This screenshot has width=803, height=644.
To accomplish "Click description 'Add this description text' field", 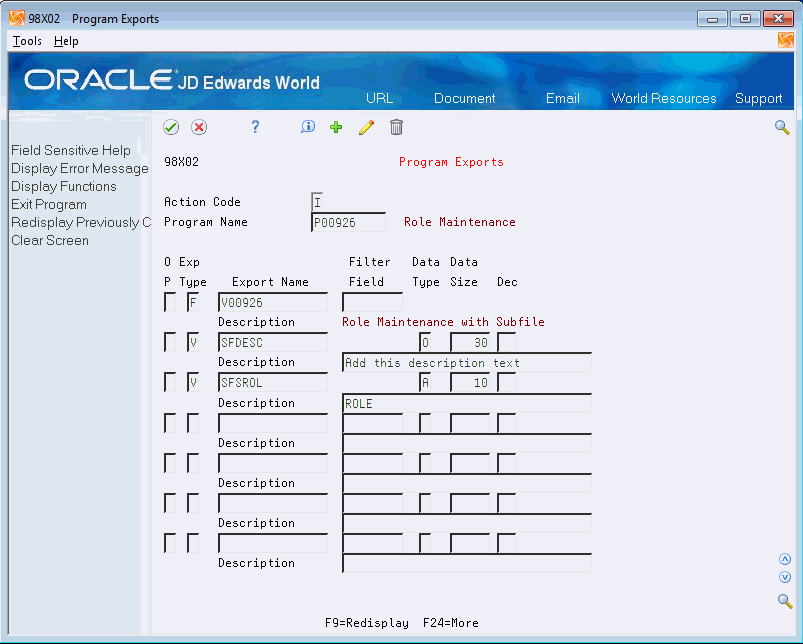I will (x=467, y=362).
